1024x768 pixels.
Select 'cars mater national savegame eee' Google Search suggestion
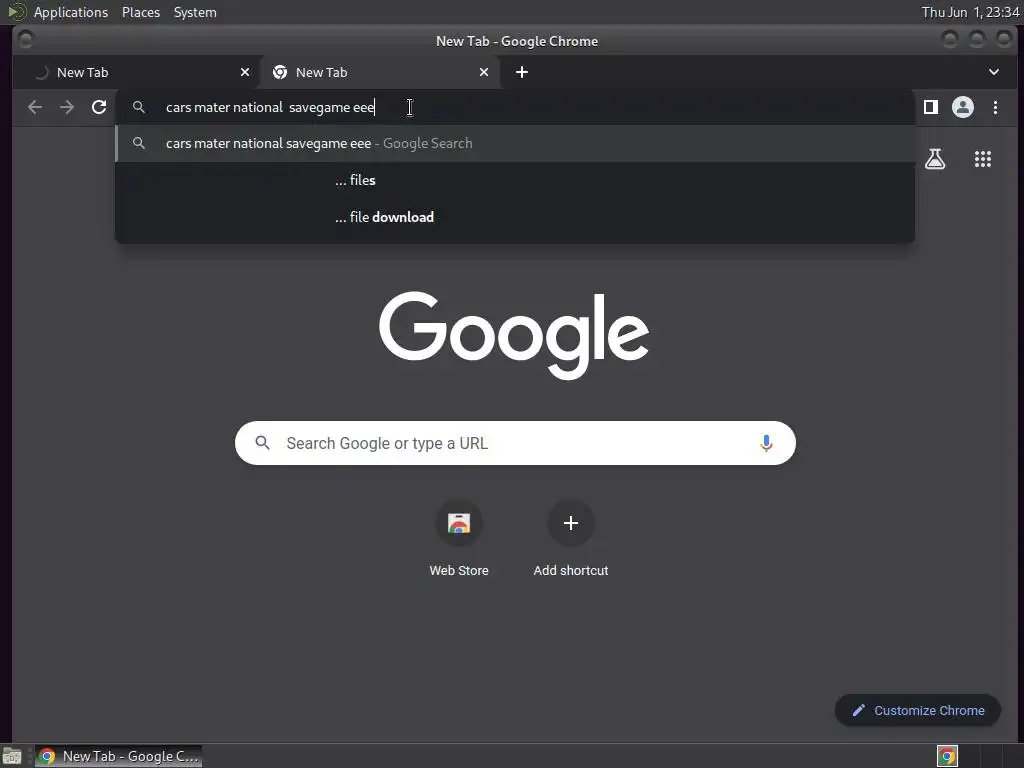pos(515,143)
